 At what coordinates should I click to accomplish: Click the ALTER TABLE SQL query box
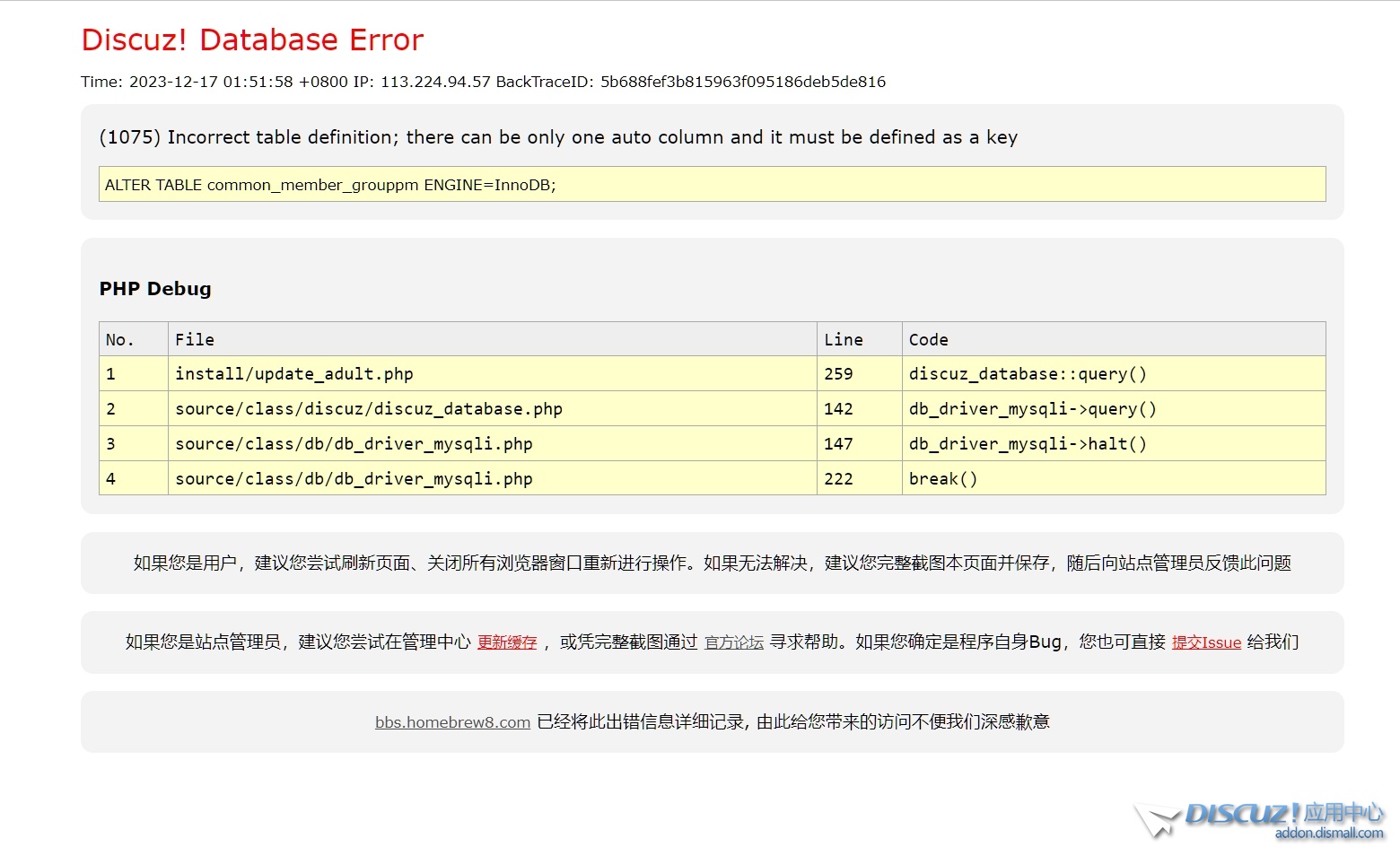coord(711,185)
